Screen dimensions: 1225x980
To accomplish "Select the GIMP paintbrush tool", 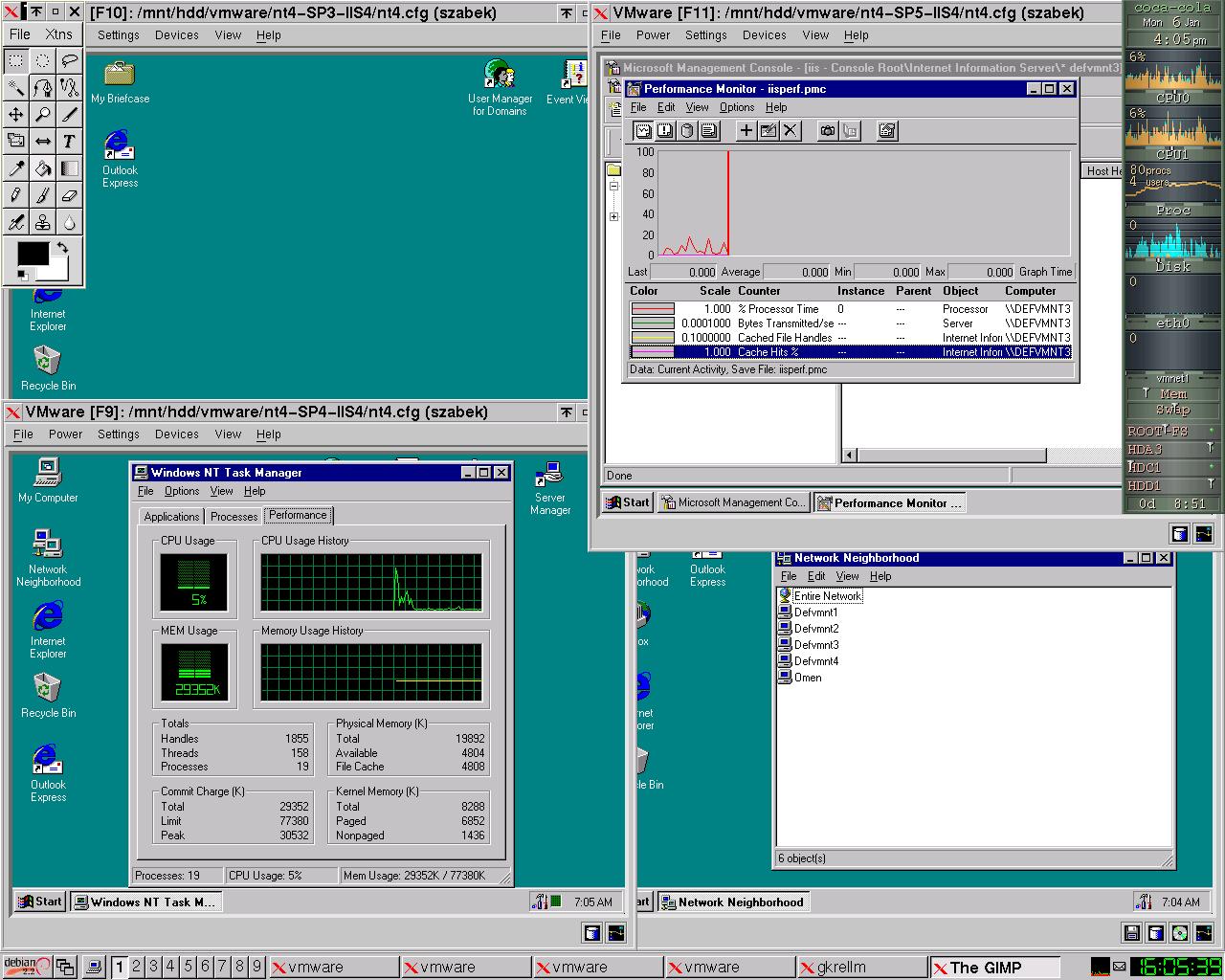I will click(x=43, y=195).
